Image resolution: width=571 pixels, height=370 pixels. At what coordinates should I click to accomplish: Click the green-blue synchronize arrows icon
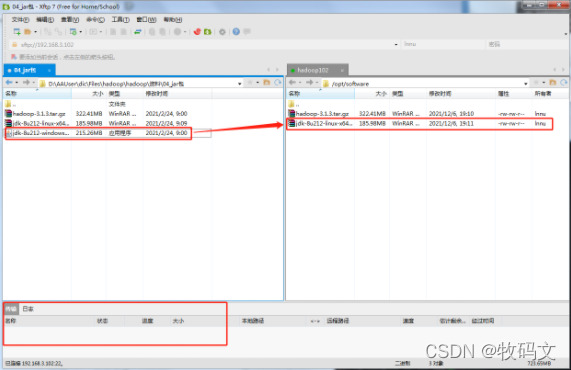[x=137, y=32]
